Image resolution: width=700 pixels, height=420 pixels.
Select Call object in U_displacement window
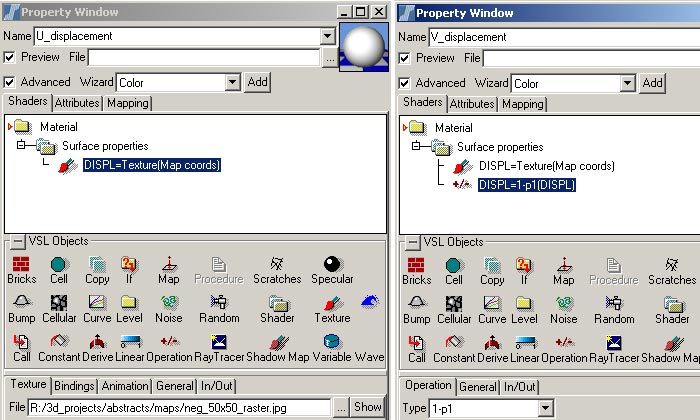click(x=21, y=349)
